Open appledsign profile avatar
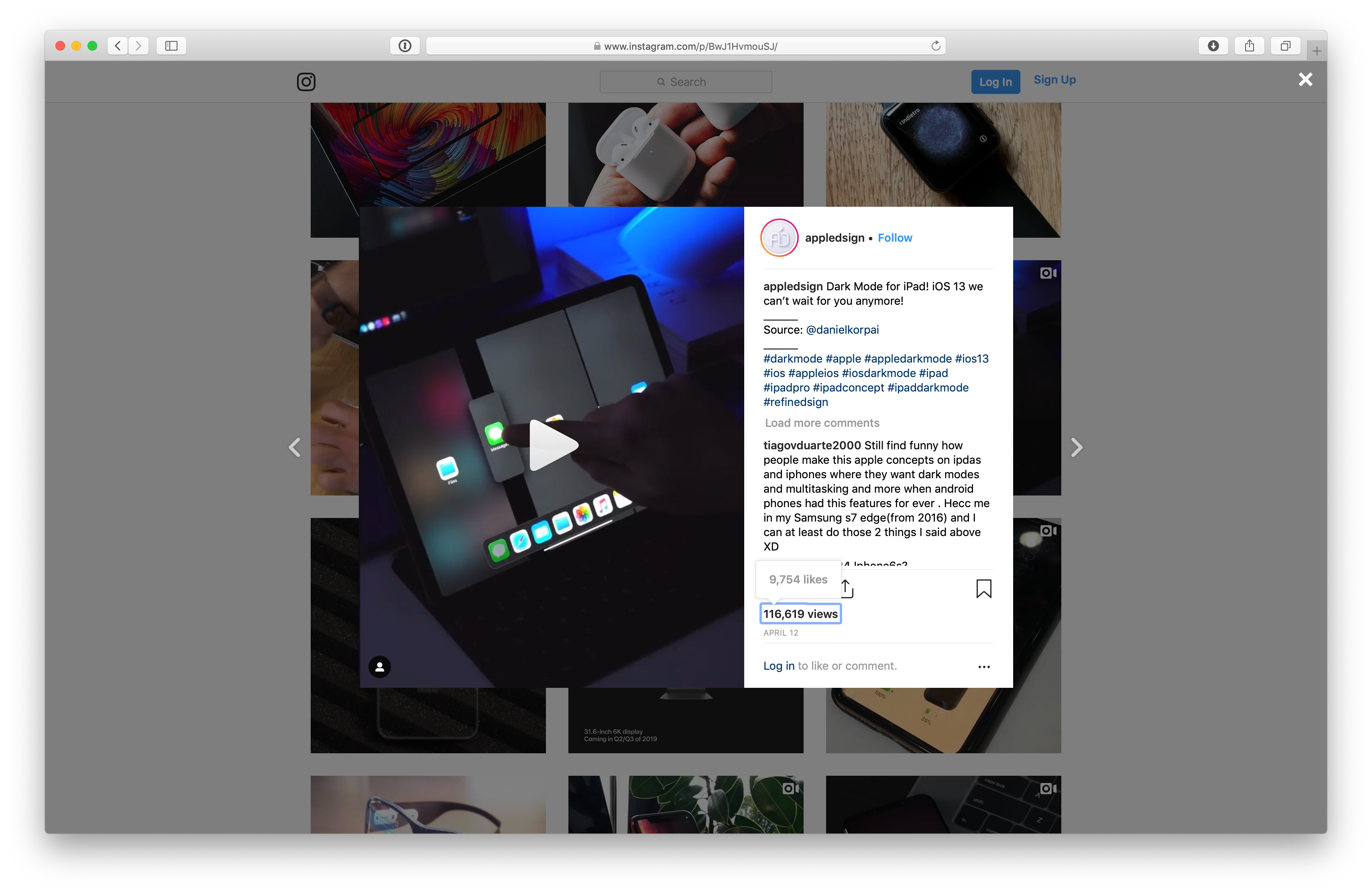 point(780,238)
